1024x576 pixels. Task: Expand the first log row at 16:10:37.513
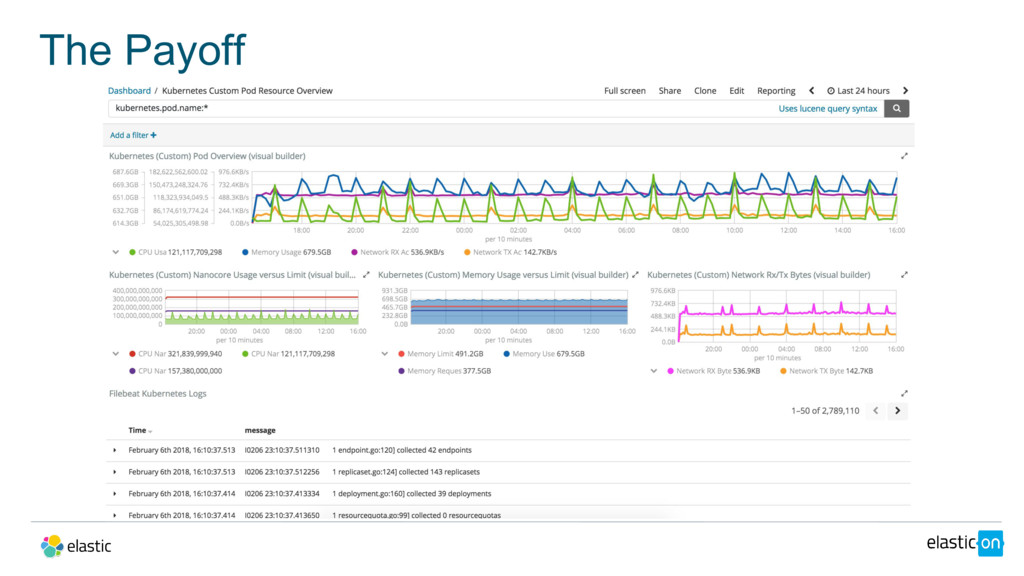tap(115, 450)
